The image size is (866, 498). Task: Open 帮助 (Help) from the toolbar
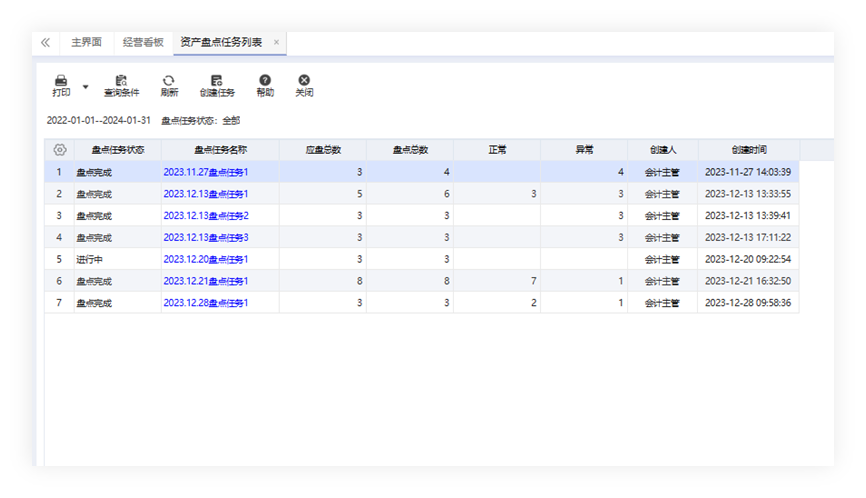coord(264,81)
